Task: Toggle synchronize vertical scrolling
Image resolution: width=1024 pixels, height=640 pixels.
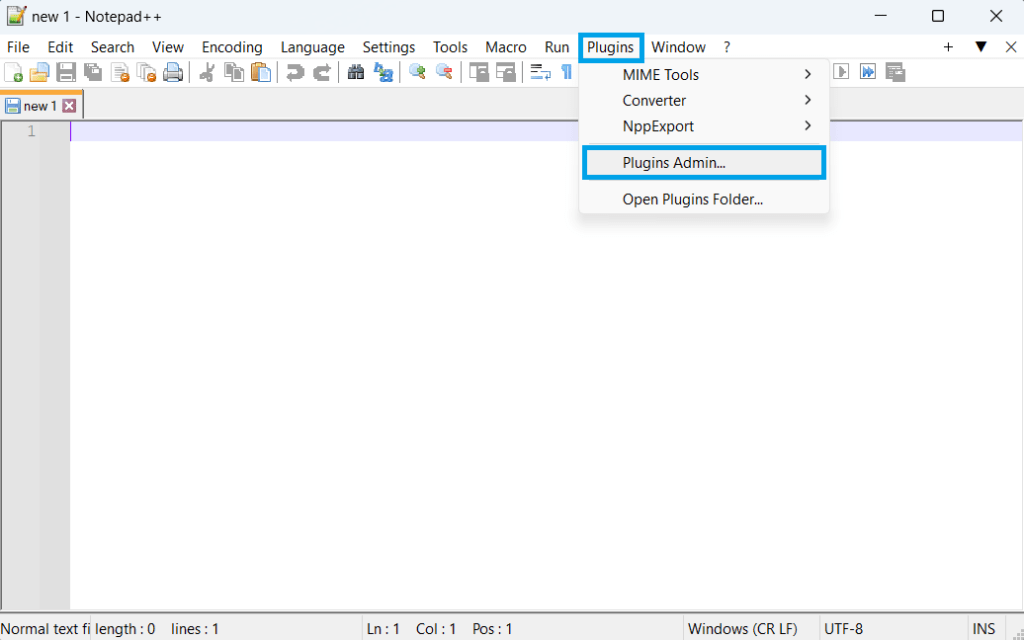Action: 478,72
